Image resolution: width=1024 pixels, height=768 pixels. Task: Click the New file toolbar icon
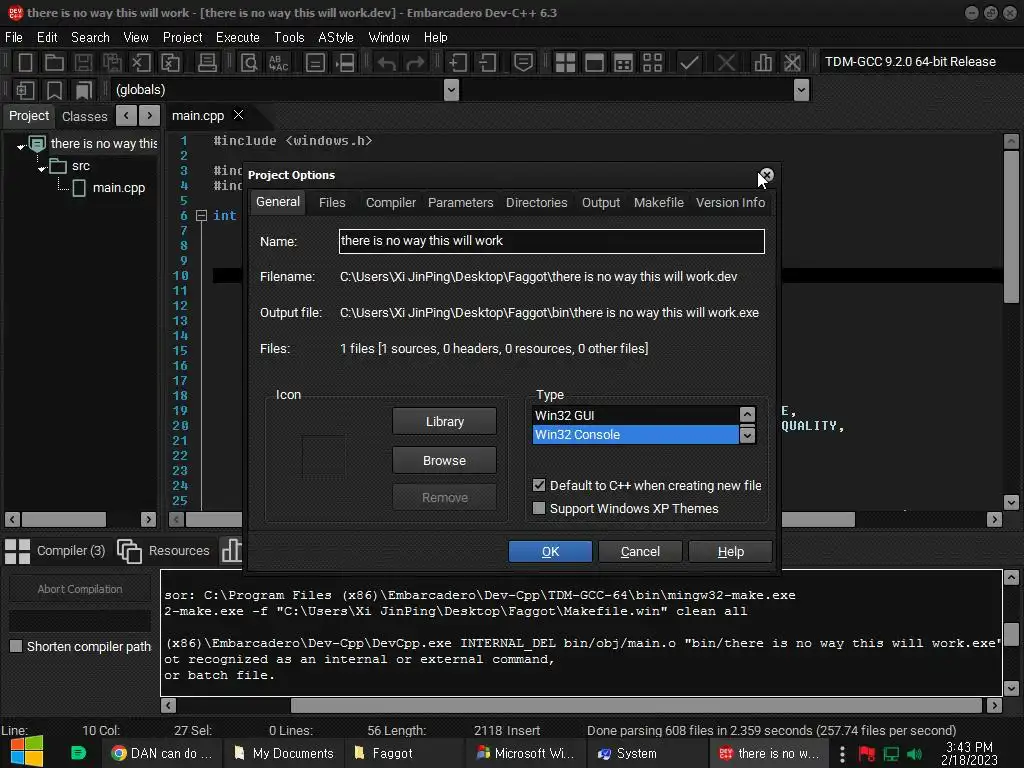tap(25, 63)
